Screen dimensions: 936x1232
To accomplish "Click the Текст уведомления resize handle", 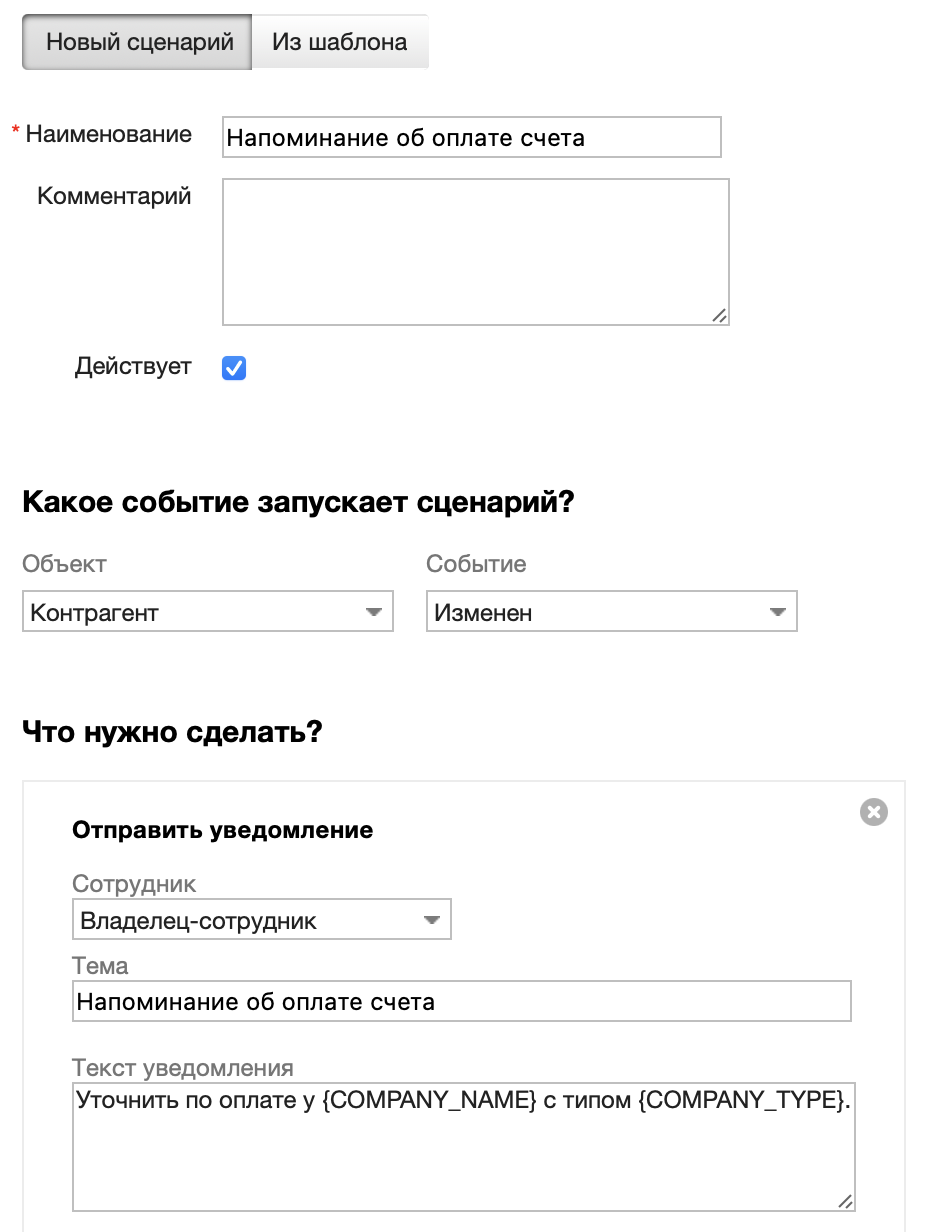I will tap(845, 1202).
